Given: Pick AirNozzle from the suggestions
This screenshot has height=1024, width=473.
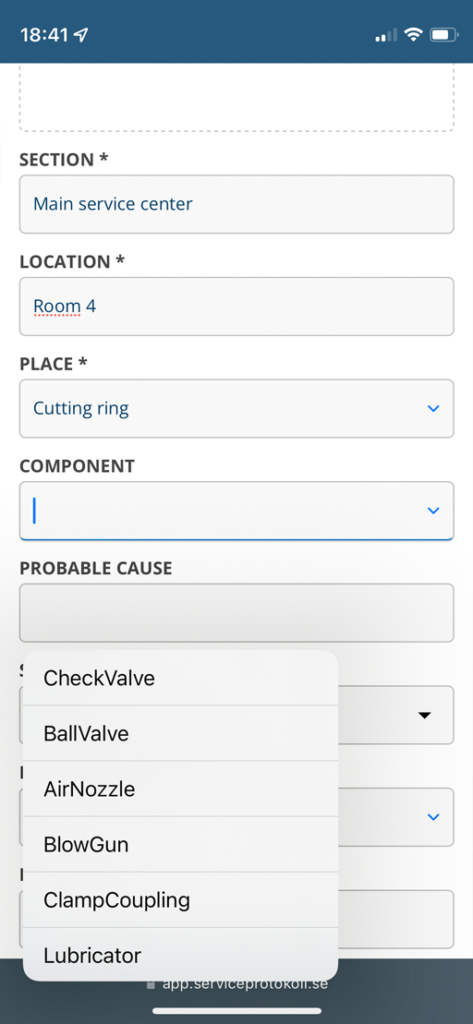Looking at the screenshot, I should coord(180,789).
